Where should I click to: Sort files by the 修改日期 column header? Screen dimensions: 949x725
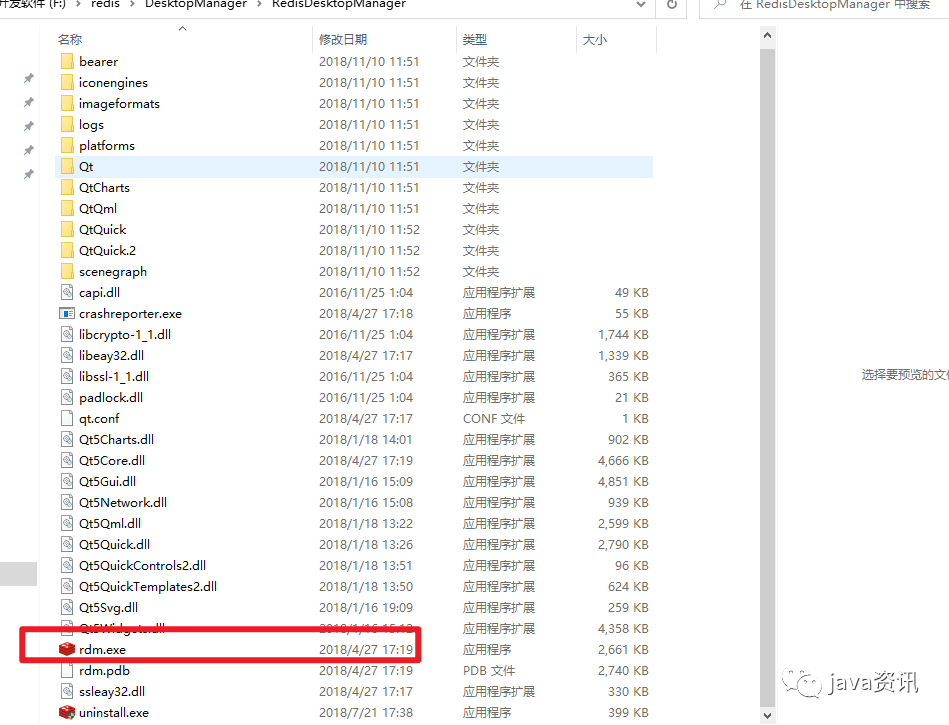pyautogui.click(x=343, y=39)
